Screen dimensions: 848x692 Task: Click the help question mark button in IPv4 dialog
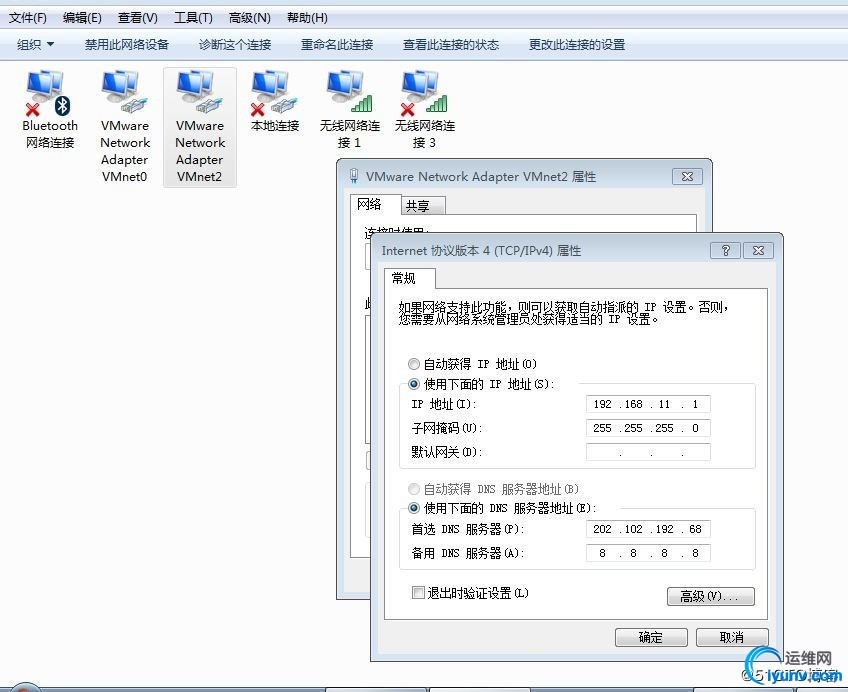click(x=725, y=250)
